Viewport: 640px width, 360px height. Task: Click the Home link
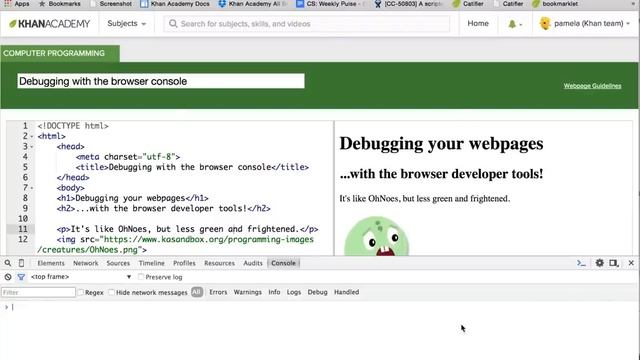478,24
